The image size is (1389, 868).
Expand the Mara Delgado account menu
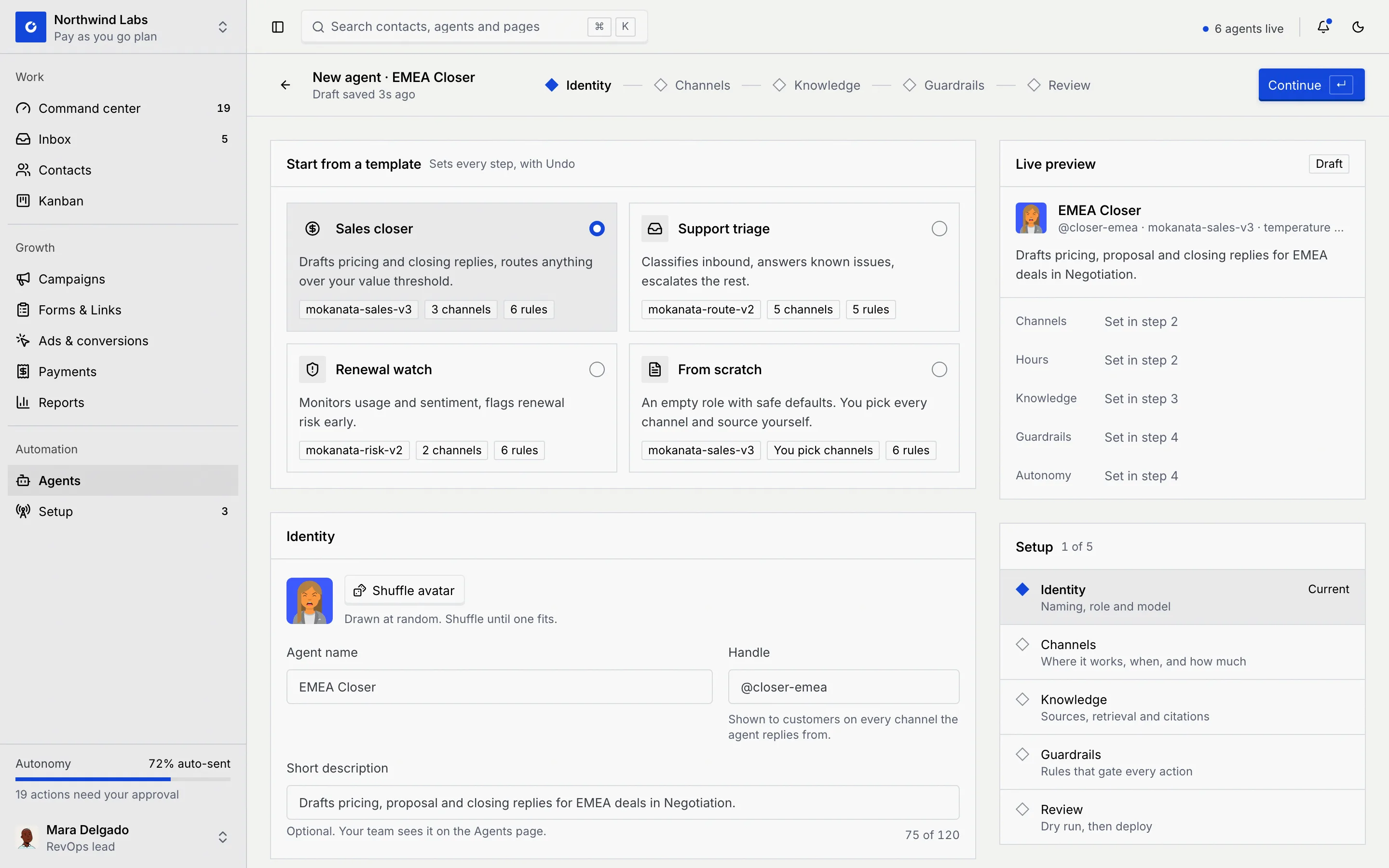click(223, 838)
